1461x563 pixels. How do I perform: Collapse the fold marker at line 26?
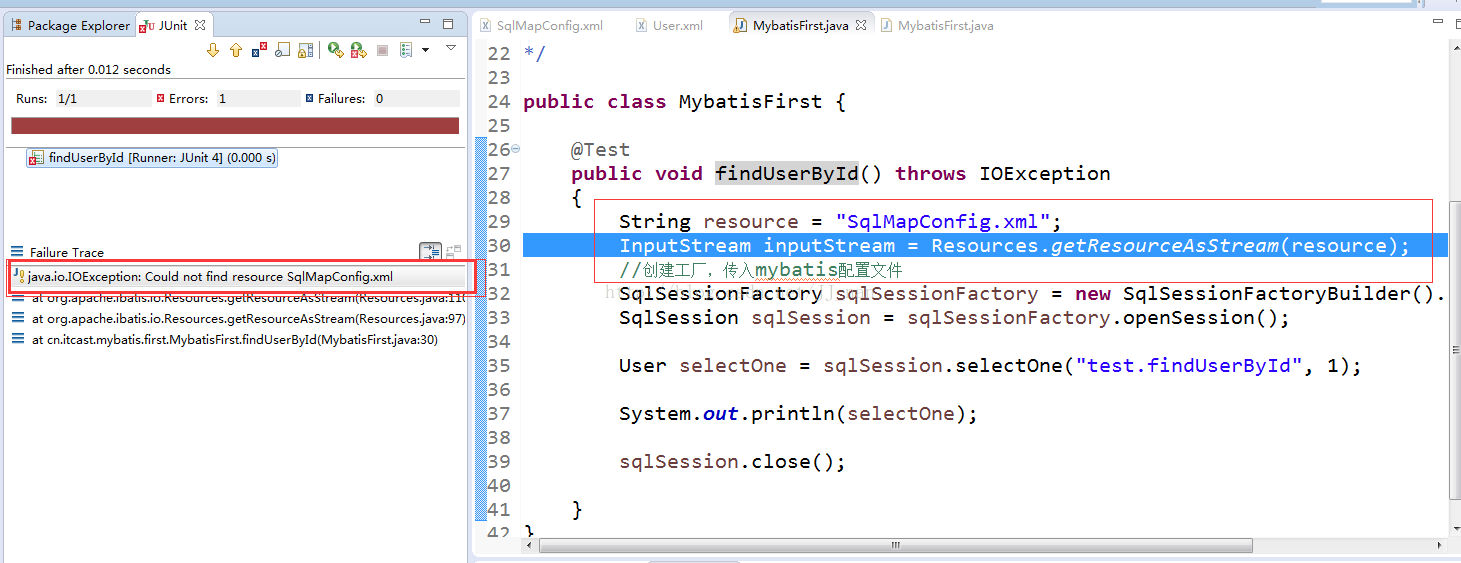point(516,149)
